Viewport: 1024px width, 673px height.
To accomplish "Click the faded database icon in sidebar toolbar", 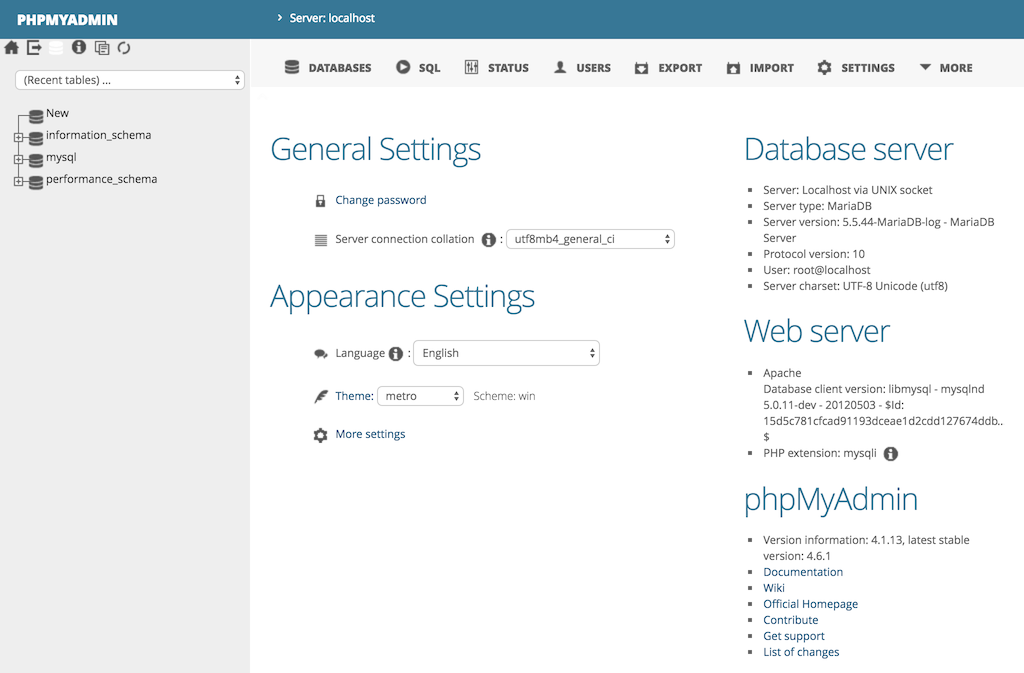I will pos(56,48).
